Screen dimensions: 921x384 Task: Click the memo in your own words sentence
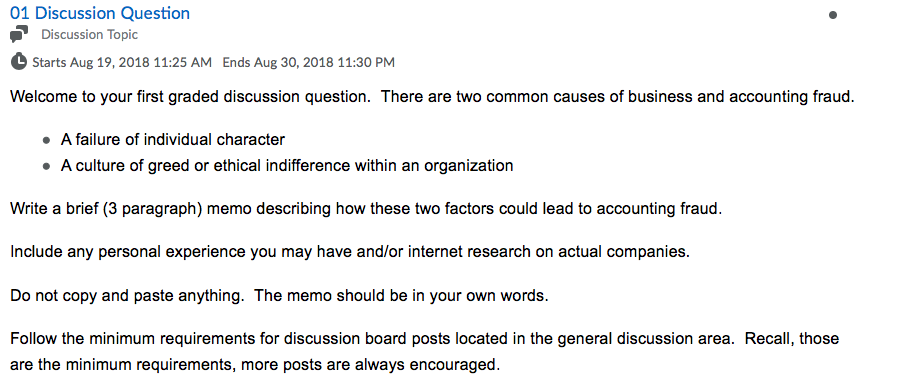point(402,296)
